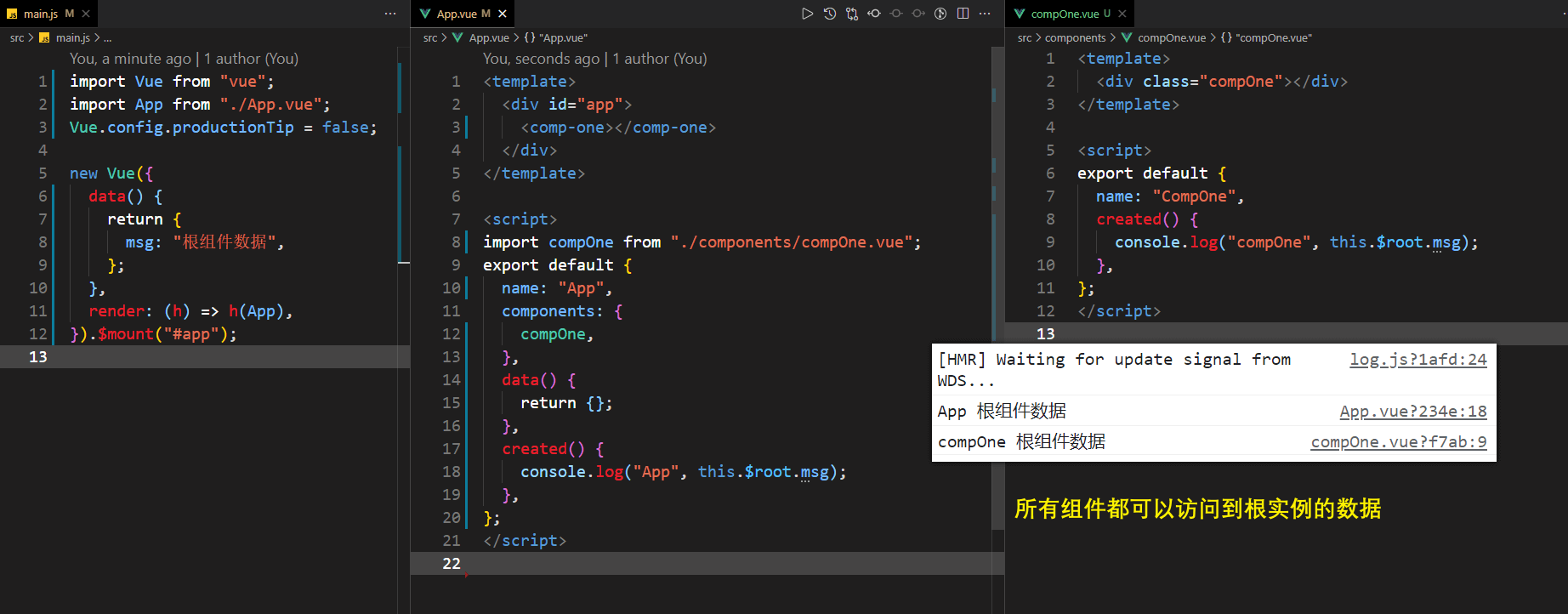Click 'return {};' line in App.vue
Image resolution: width=1568 pixels, height=614 pixels.
pos(566,403)
